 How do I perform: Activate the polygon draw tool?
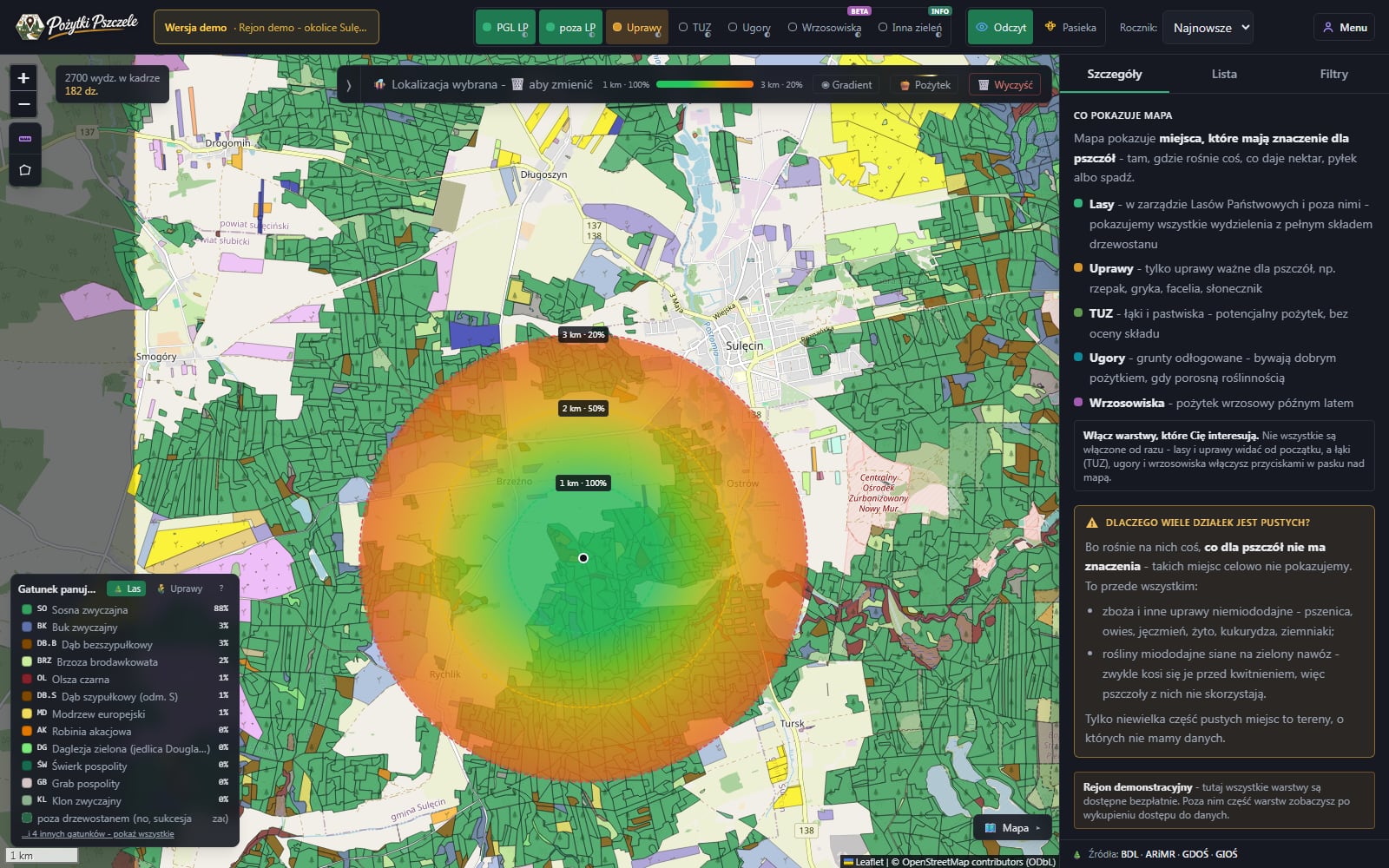click(x=24, y=170)
